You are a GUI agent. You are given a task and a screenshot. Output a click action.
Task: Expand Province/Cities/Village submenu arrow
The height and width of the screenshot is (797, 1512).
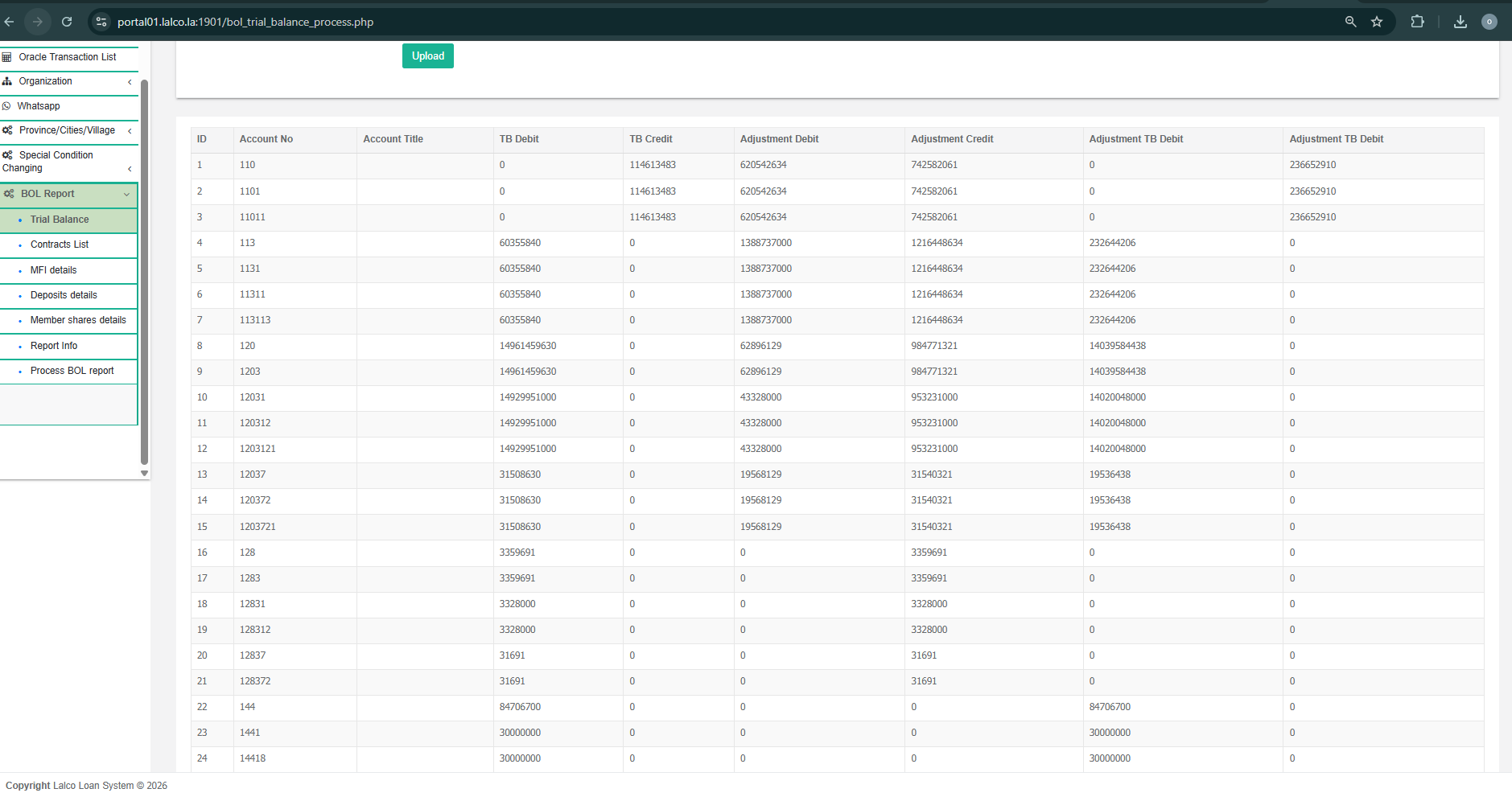[130, 131]
